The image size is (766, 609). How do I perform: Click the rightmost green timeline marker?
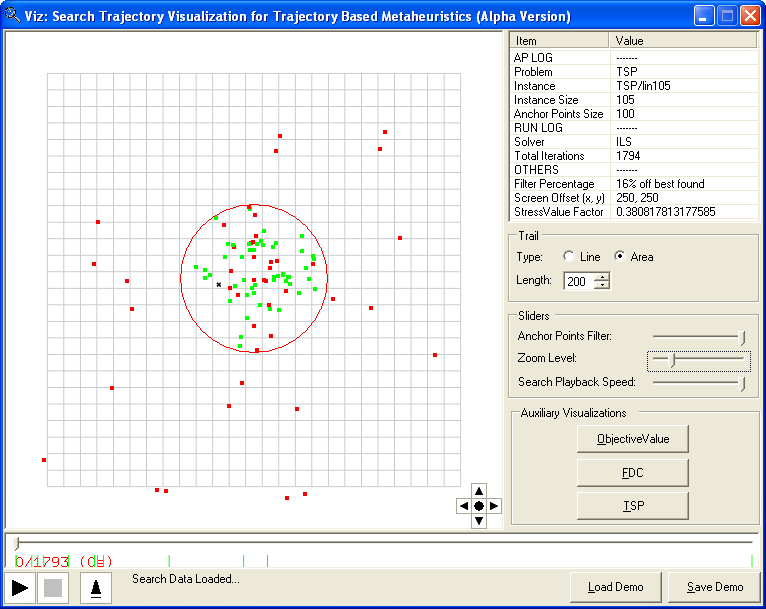coord(752,561)
